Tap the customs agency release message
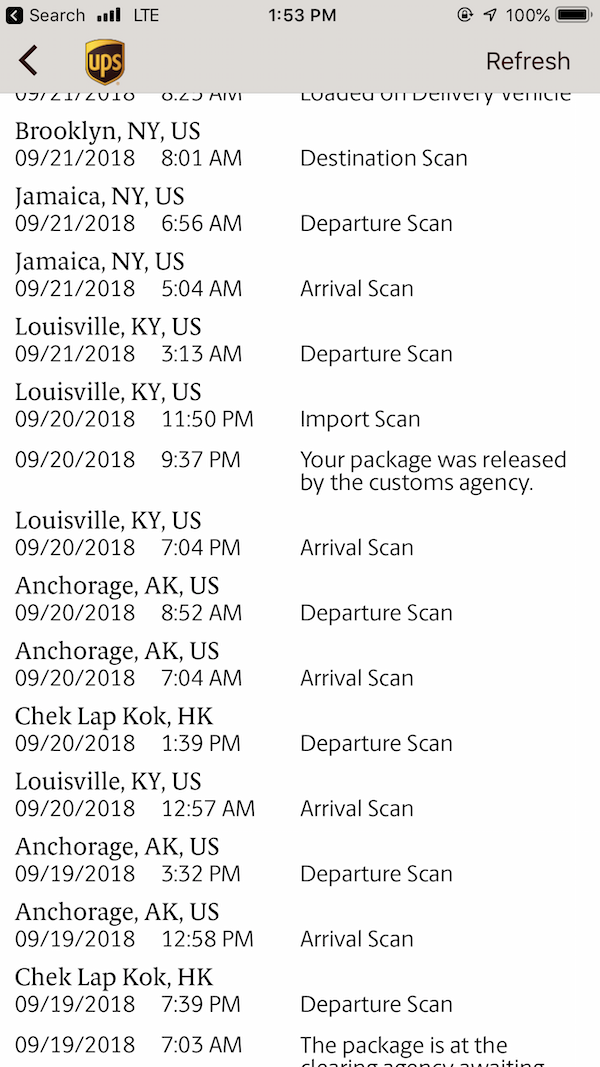 point(433,471)
